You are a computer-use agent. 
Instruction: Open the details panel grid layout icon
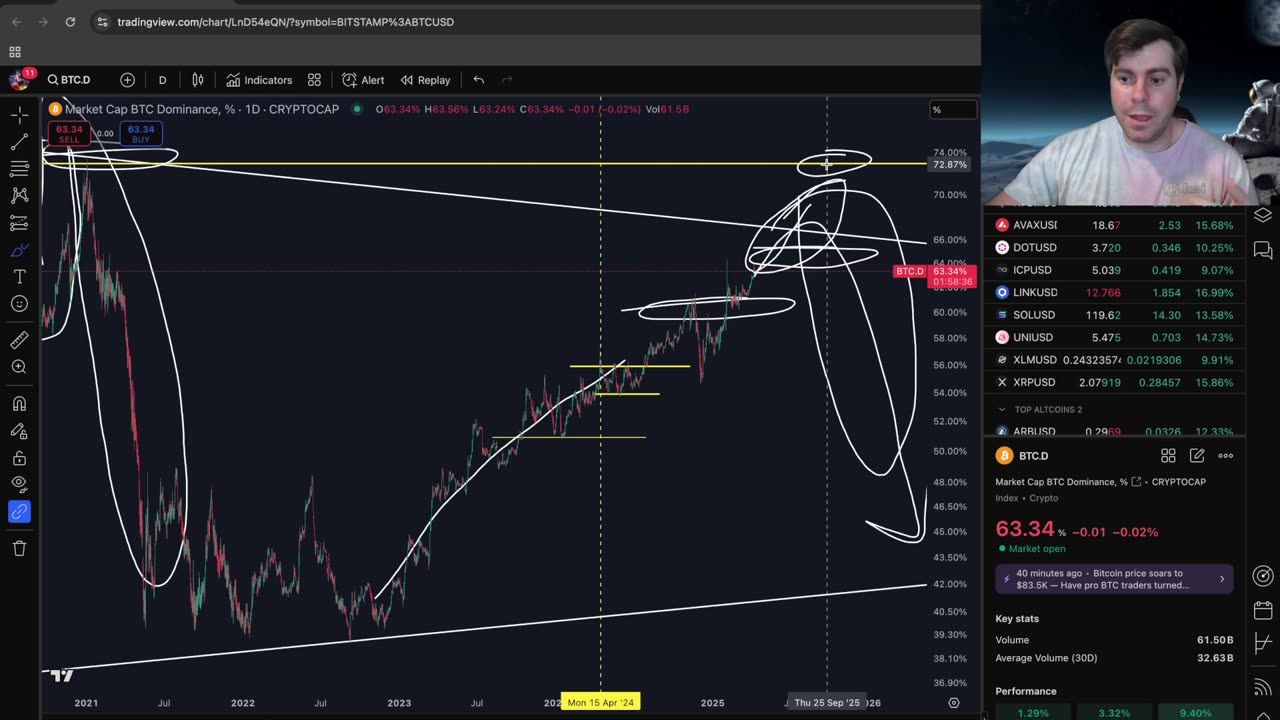1167,456
